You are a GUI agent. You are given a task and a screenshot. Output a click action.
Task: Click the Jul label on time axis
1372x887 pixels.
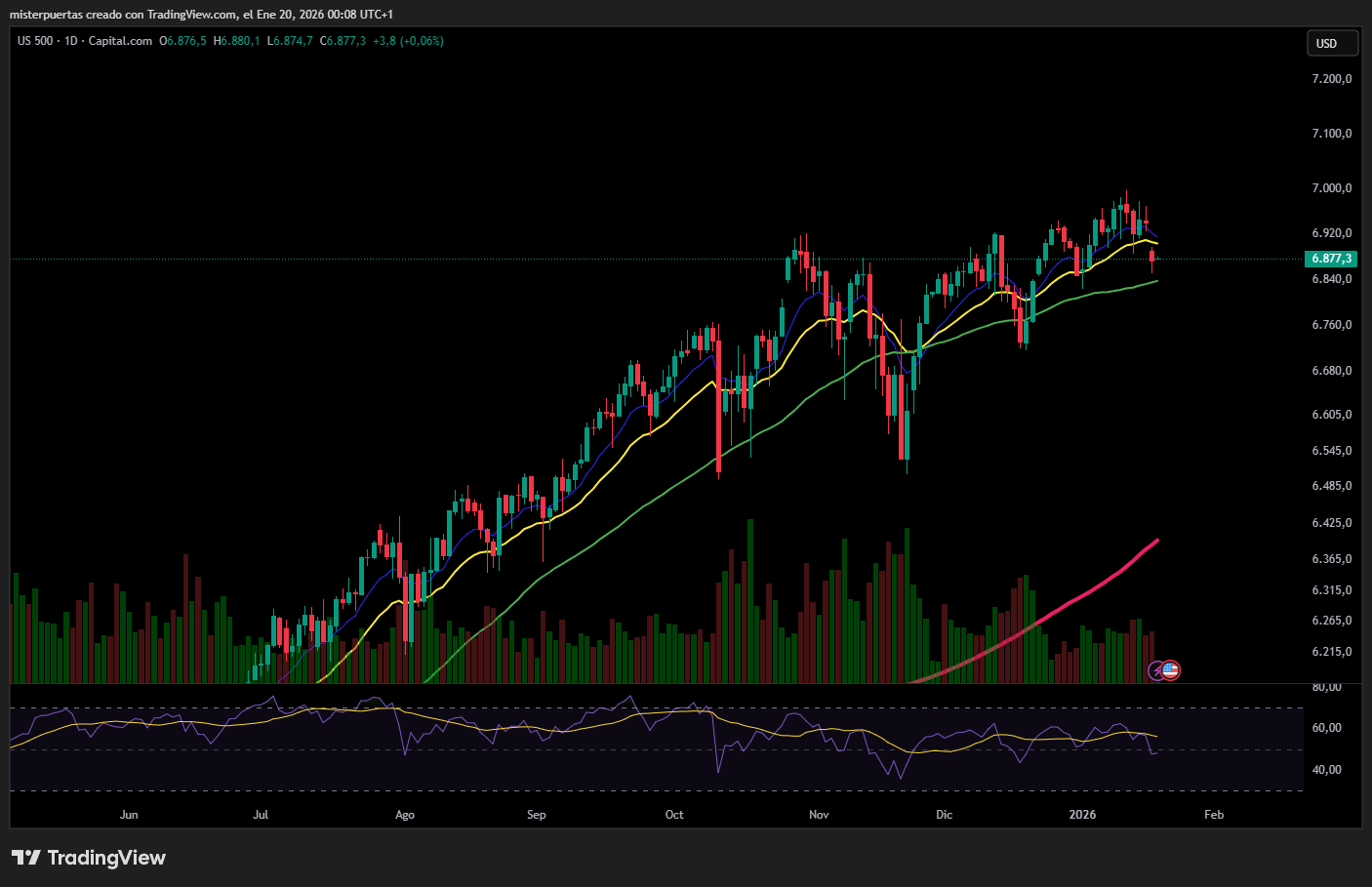(x=261, y=815)
